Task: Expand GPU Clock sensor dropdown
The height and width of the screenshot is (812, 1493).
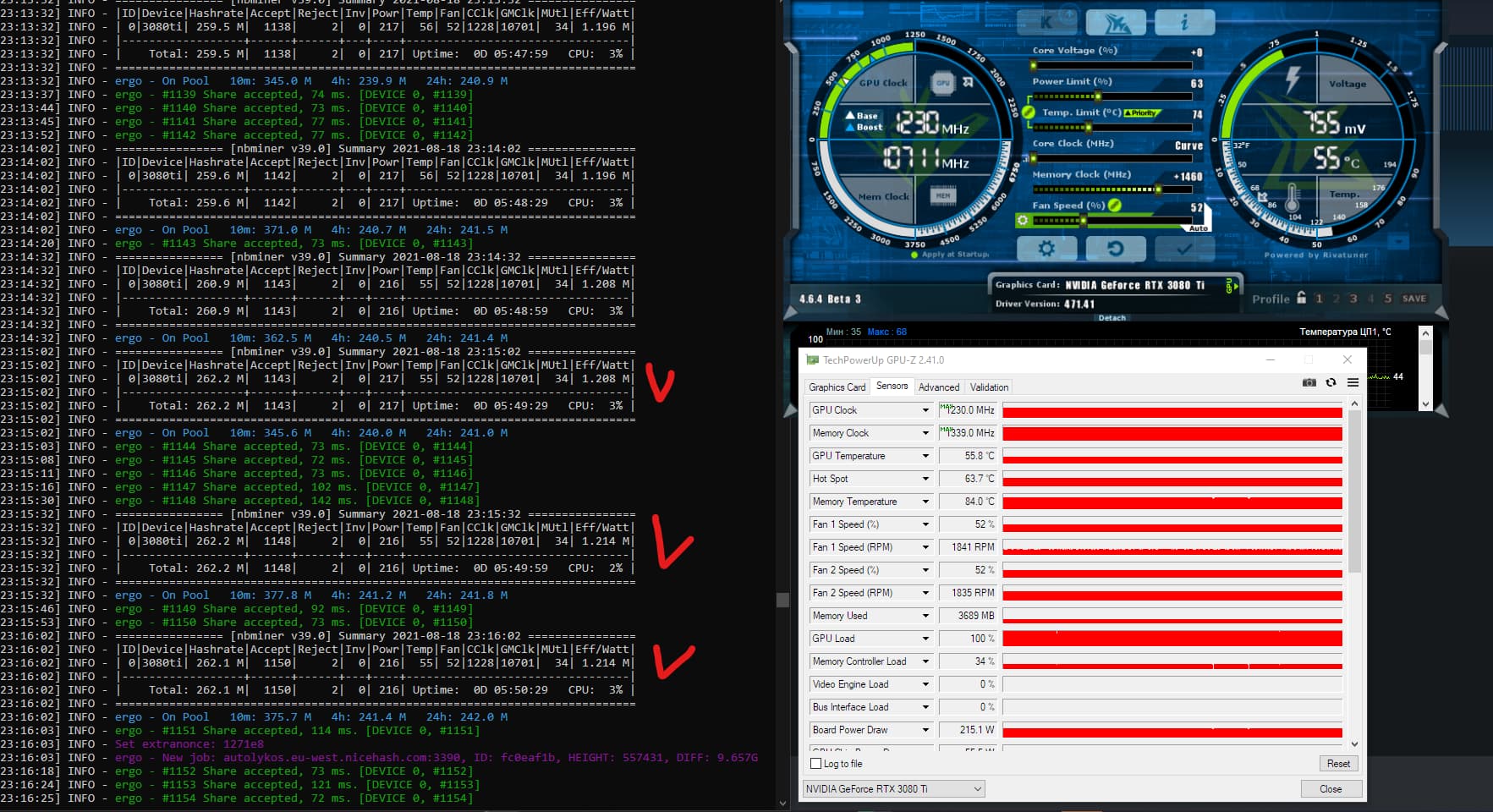Action: (x=925, y=410)
